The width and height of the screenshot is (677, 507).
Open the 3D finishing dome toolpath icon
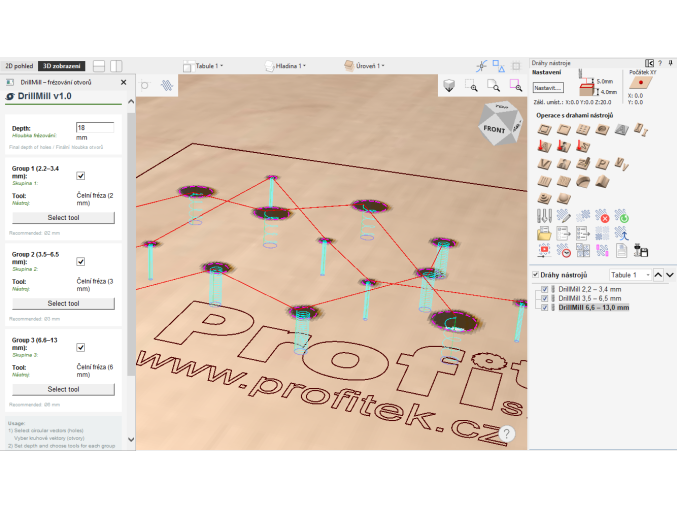(x=563, y=198)
